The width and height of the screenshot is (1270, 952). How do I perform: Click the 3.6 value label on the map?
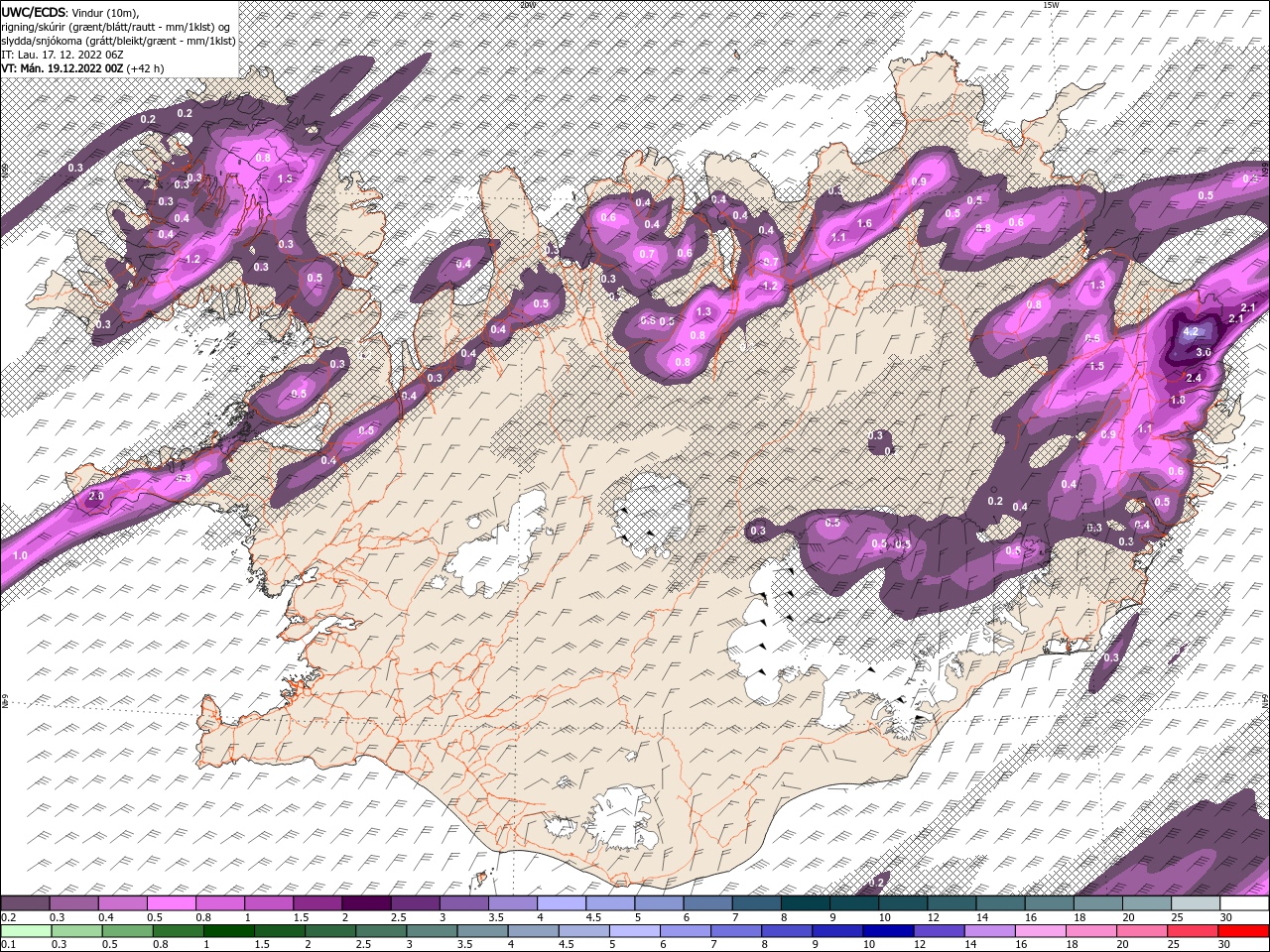[1204, 353]
